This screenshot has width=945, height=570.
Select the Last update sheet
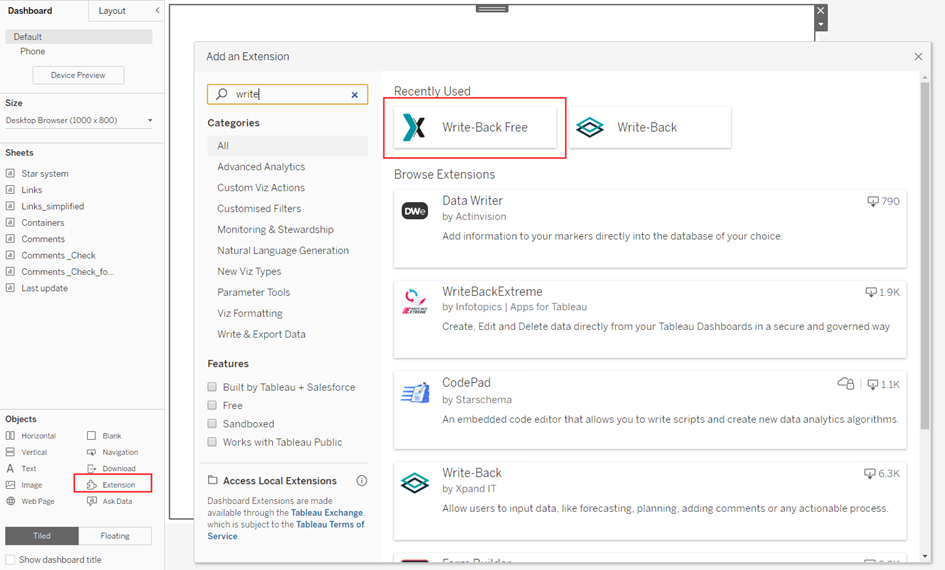point(45,288)
